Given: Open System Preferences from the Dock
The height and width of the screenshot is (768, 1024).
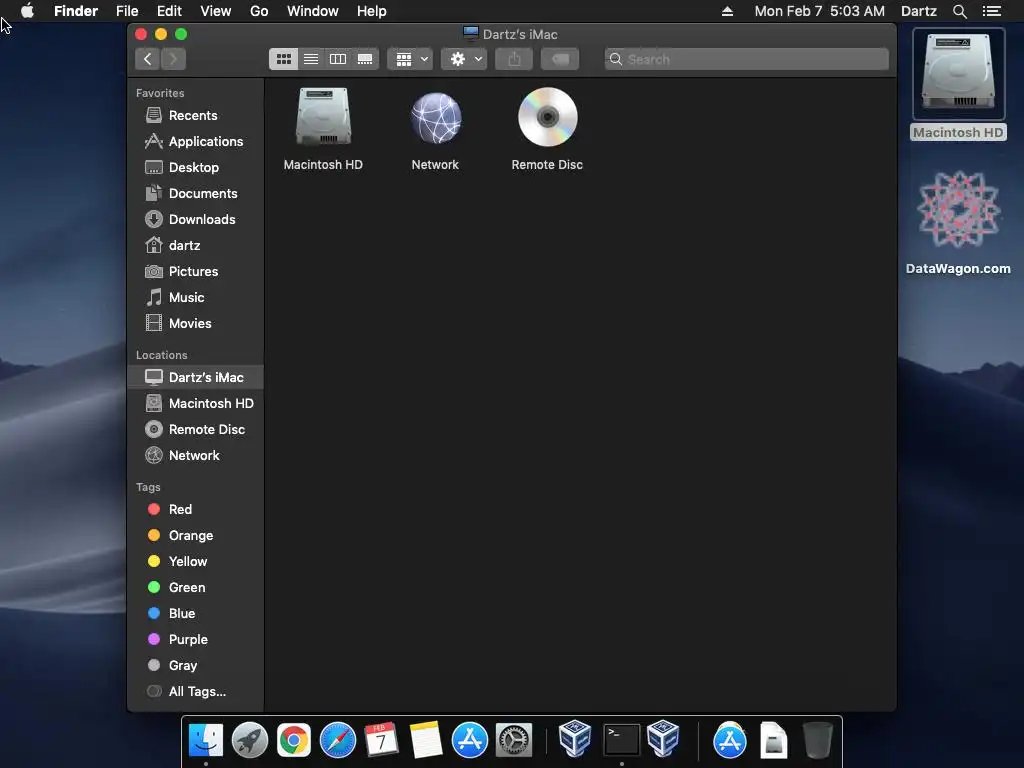Looking at the screenshot, I should (514, 740).
